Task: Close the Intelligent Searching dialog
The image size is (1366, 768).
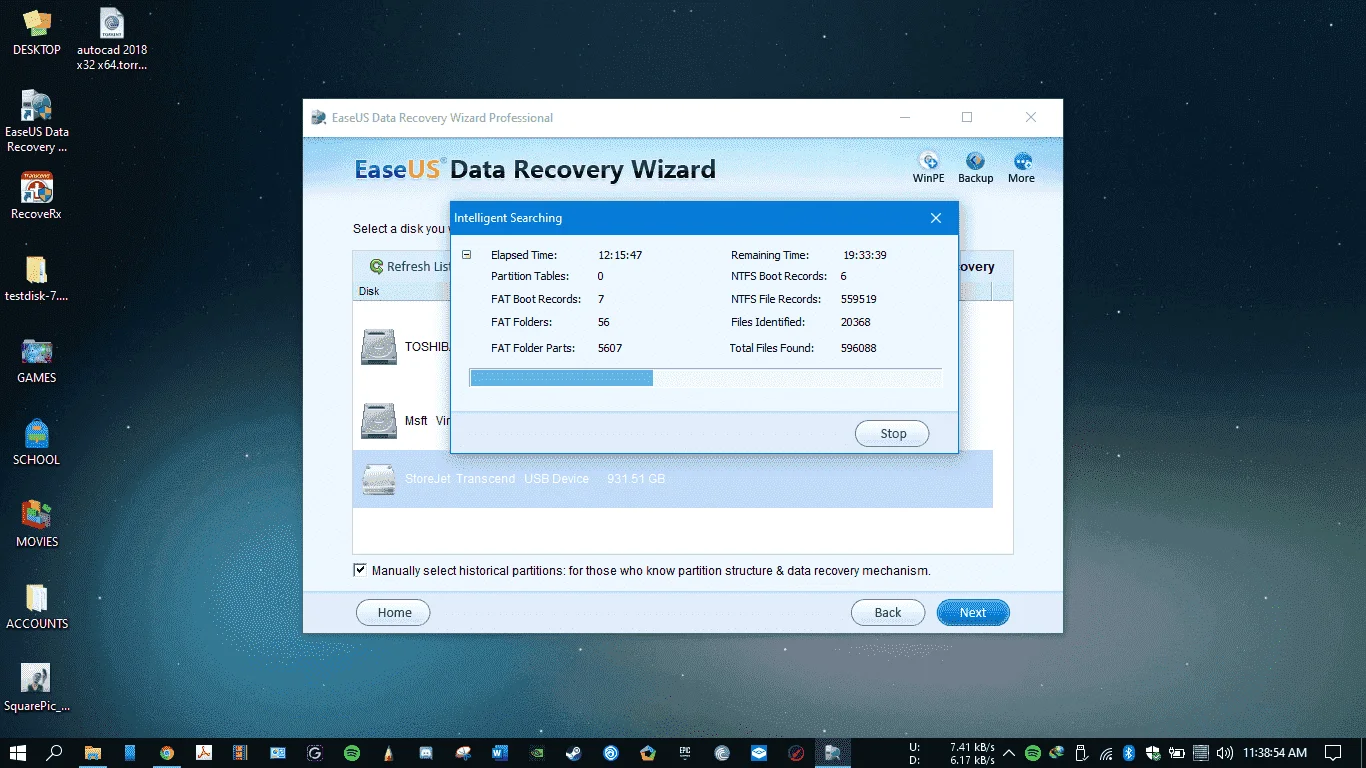Action: click(936, 218)
